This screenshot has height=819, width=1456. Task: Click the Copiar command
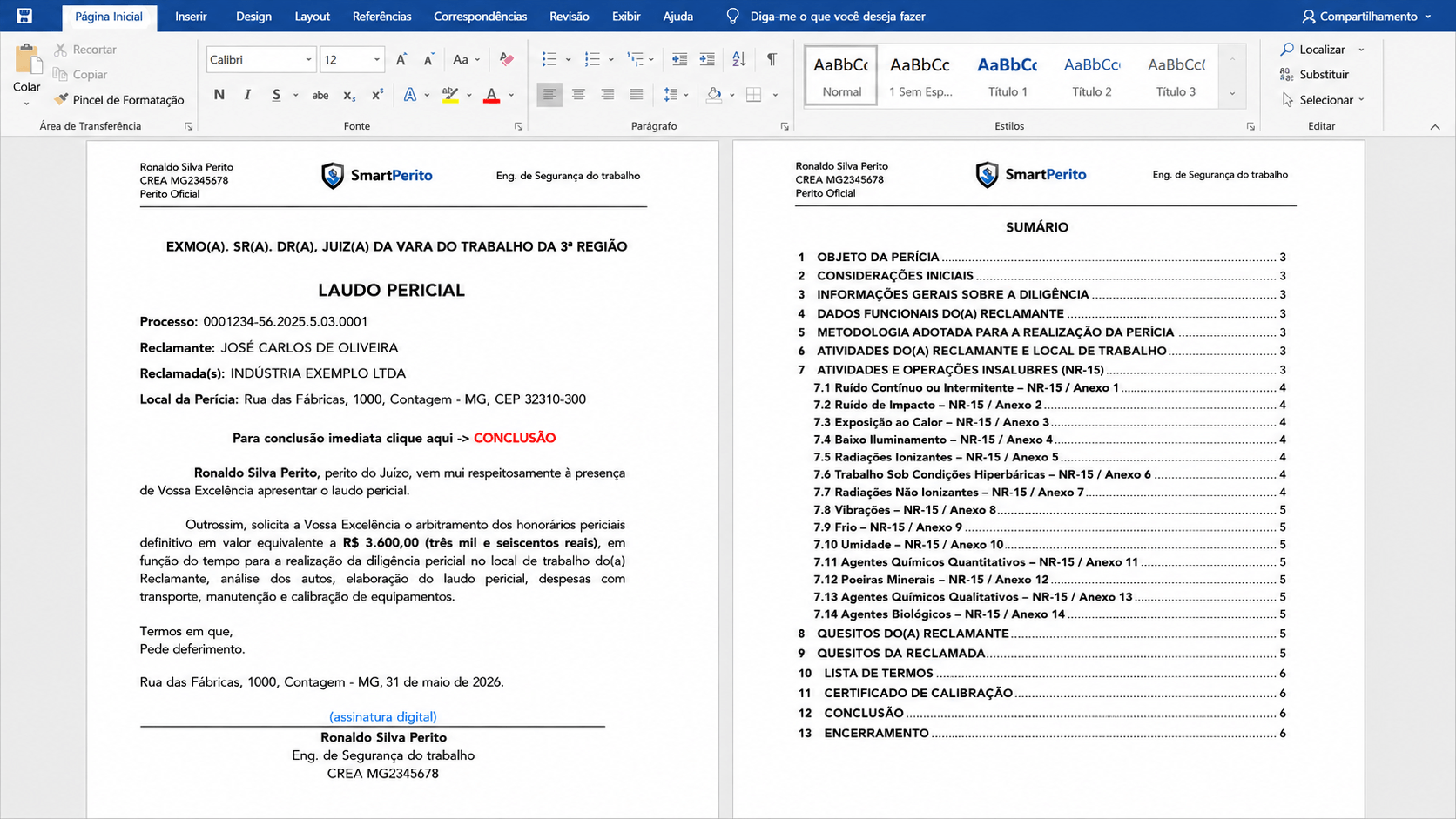click(x=80, y=75)
